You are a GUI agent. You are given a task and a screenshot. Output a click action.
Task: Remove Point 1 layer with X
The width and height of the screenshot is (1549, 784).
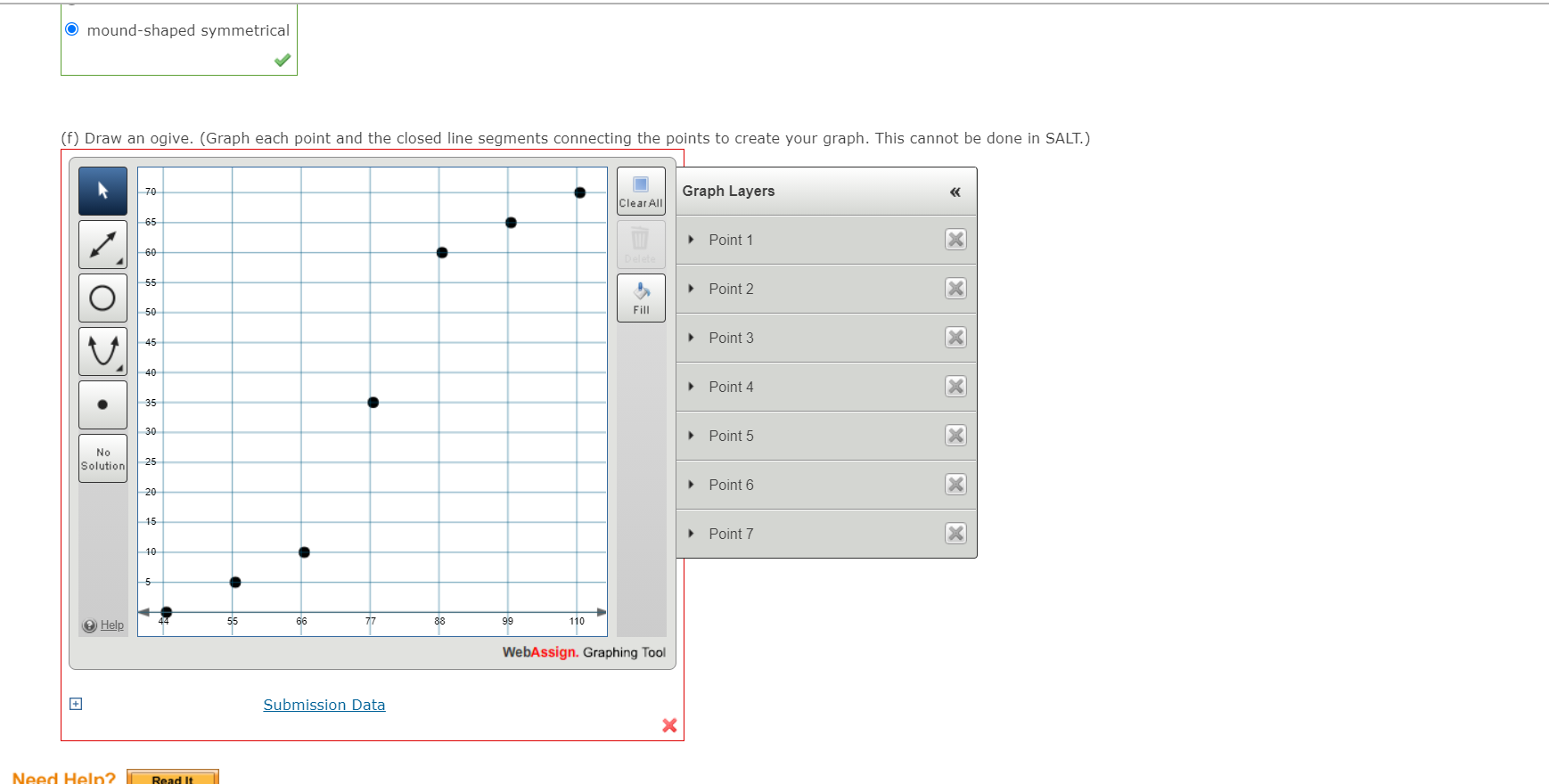click(955, 240)
